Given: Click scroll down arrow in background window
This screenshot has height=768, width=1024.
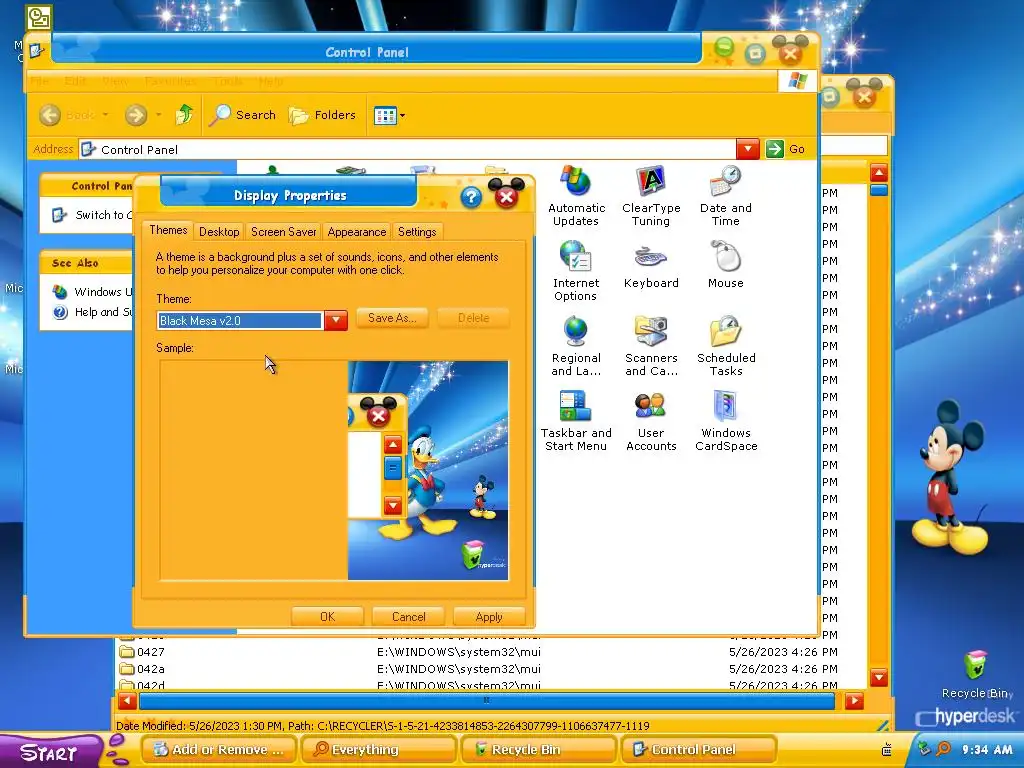Looking at the screenshot, I should (x=879, y=677).
